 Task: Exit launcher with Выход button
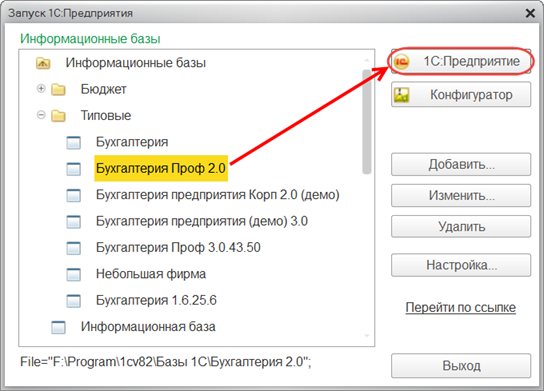(461, 366)
